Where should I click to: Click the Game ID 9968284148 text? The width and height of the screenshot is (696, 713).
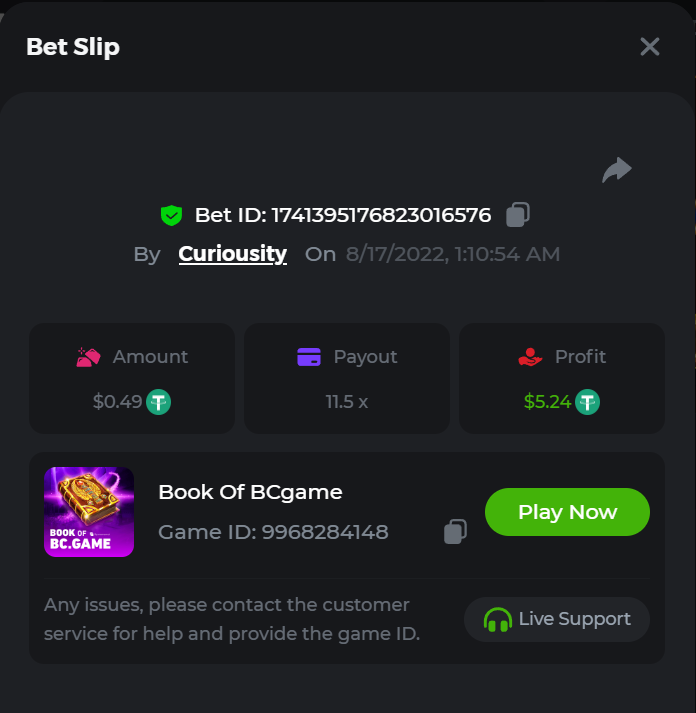(x=273, y=532)
